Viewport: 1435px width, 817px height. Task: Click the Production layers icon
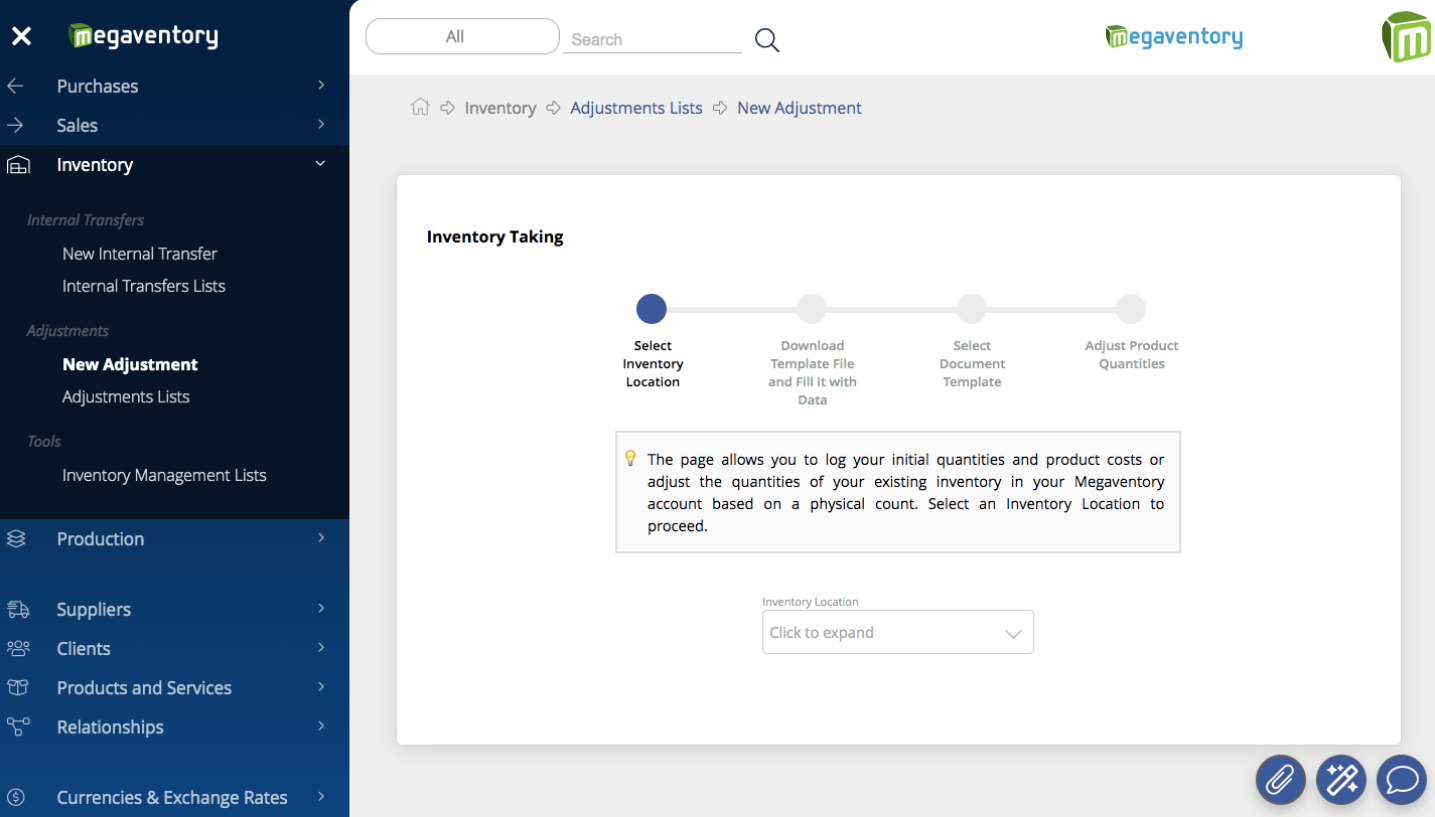[x=17, y=538]
